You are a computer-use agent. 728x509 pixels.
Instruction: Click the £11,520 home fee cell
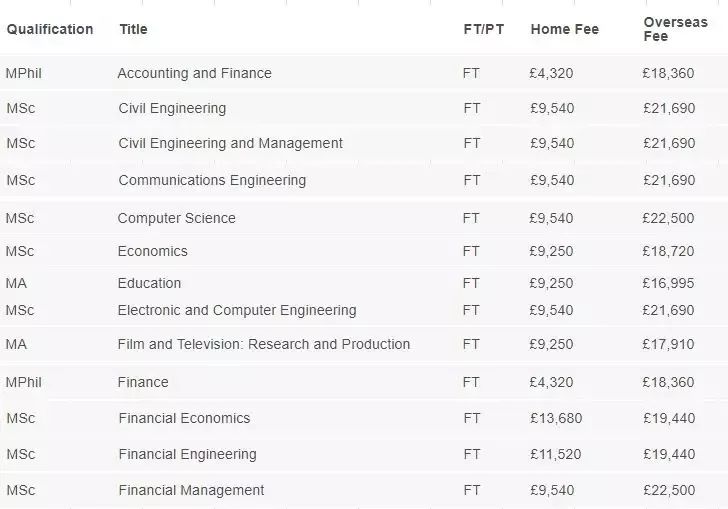[x=556, y=454]
